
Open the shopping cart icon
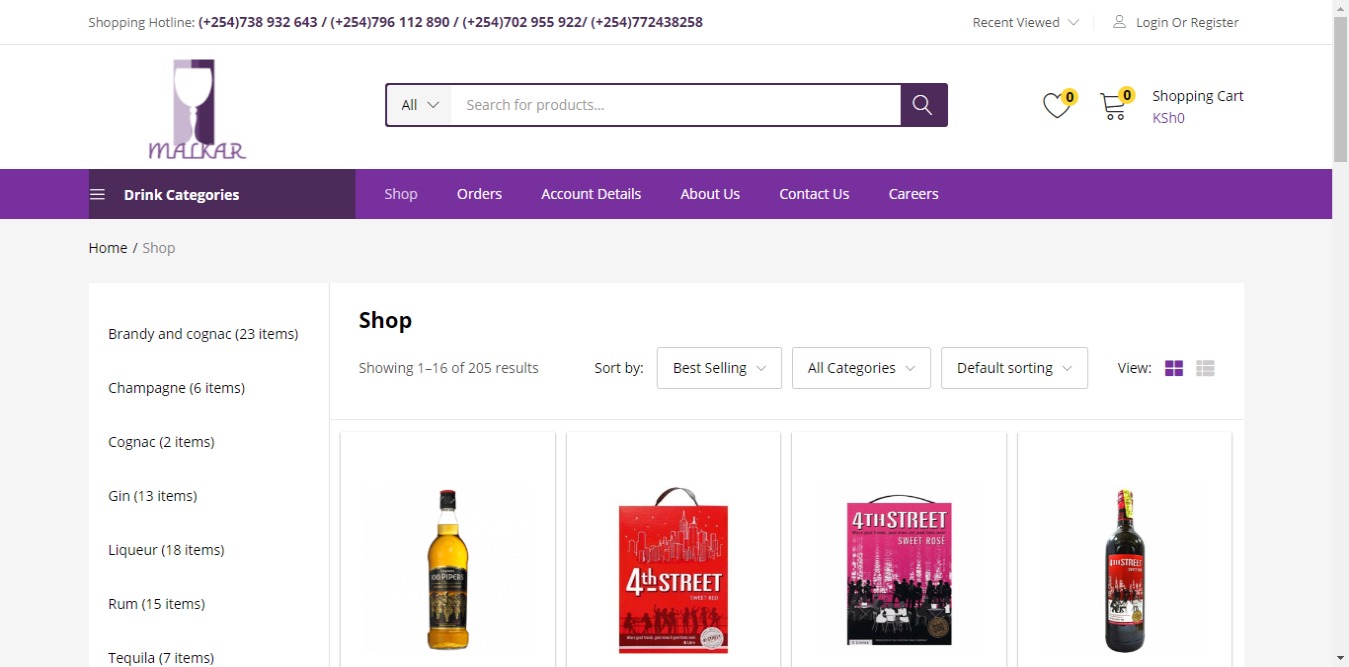pos(1112,106)
